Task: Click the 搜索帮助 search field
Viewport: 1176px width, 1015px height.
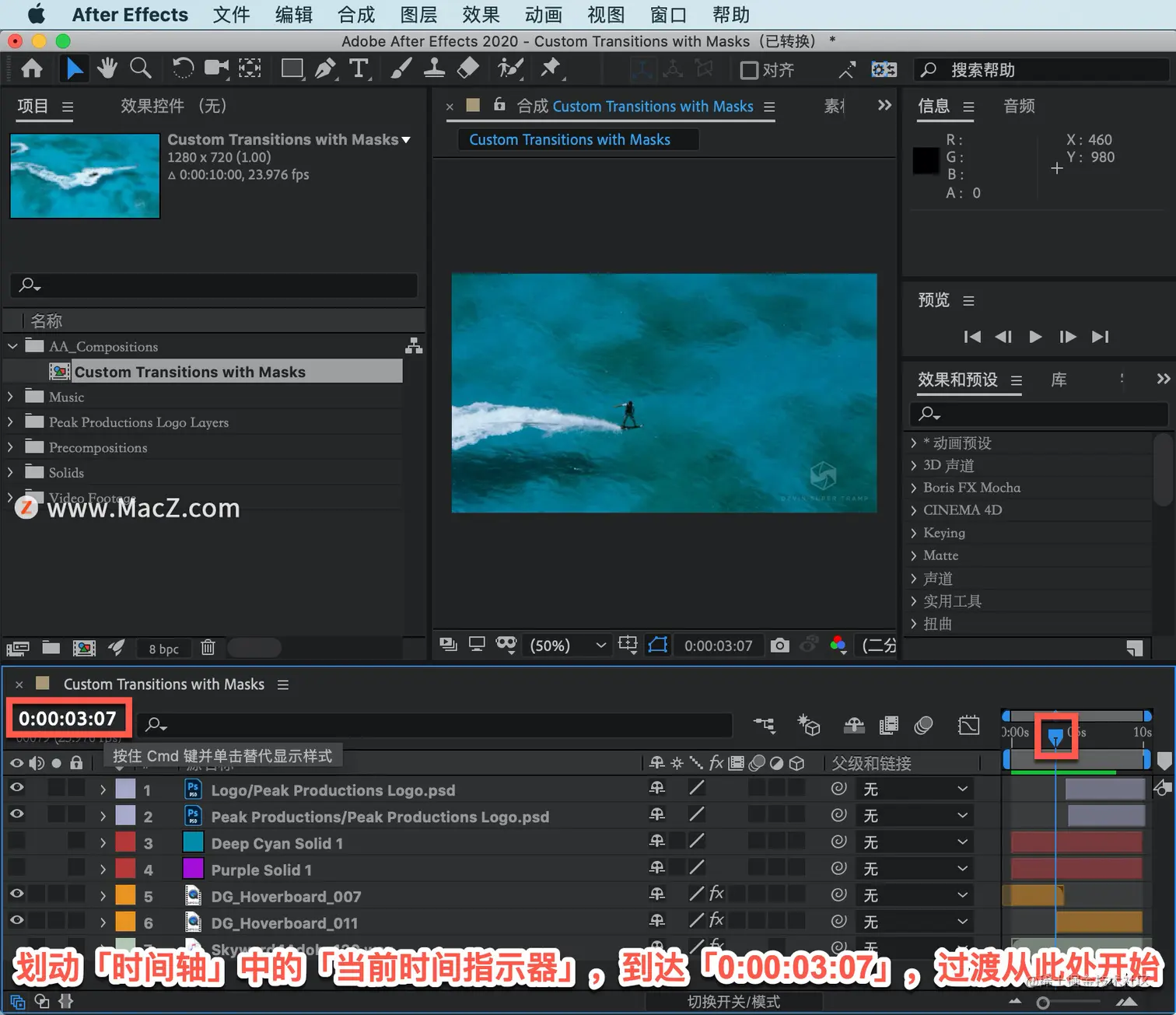Action: click(x=1042, y=70)
